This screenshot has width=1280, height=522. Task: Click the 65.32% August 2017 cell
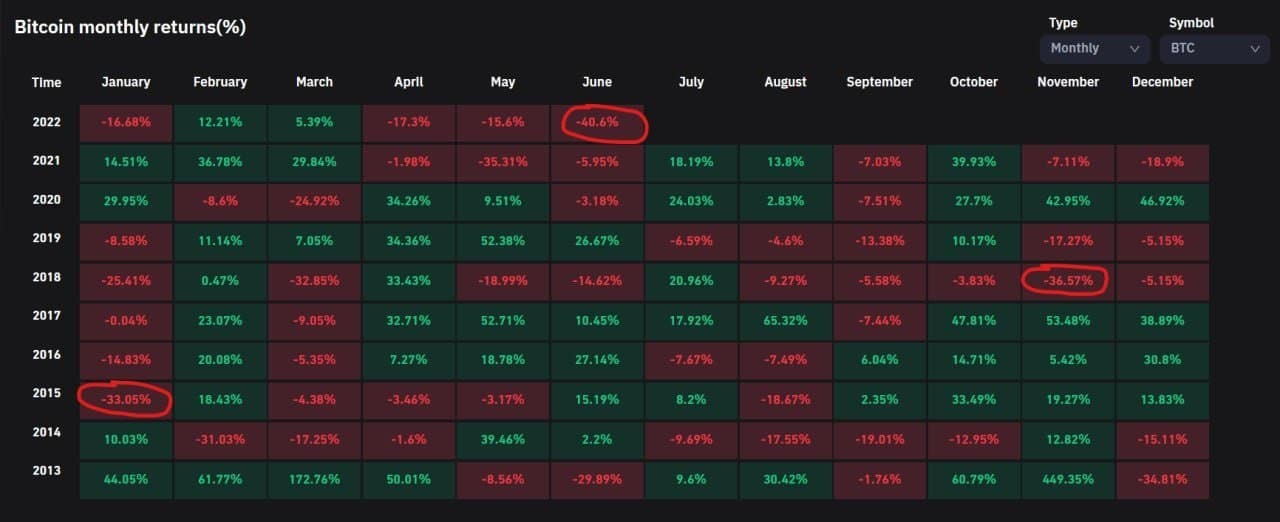[785, 322]
